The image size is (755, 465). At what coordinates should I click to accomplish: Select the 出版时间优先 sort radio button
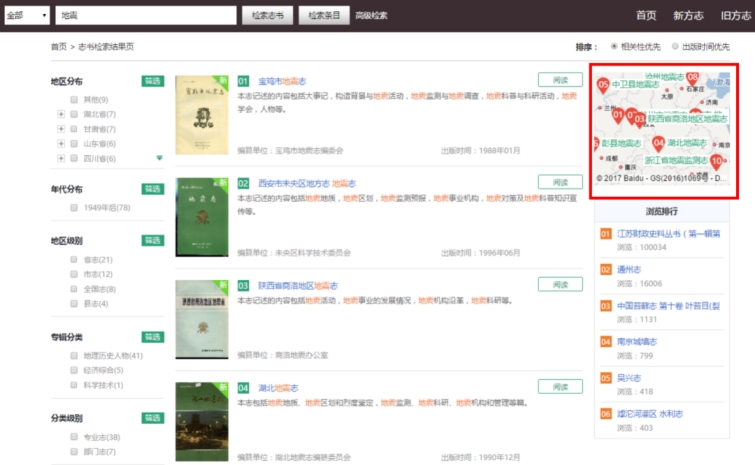[x=676, y=46]
